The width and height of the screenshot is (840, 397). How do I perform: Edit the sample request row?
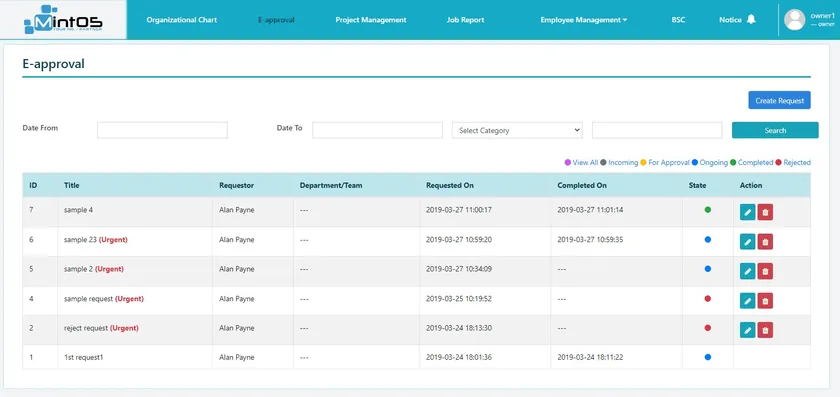click(x=747, y=301)
